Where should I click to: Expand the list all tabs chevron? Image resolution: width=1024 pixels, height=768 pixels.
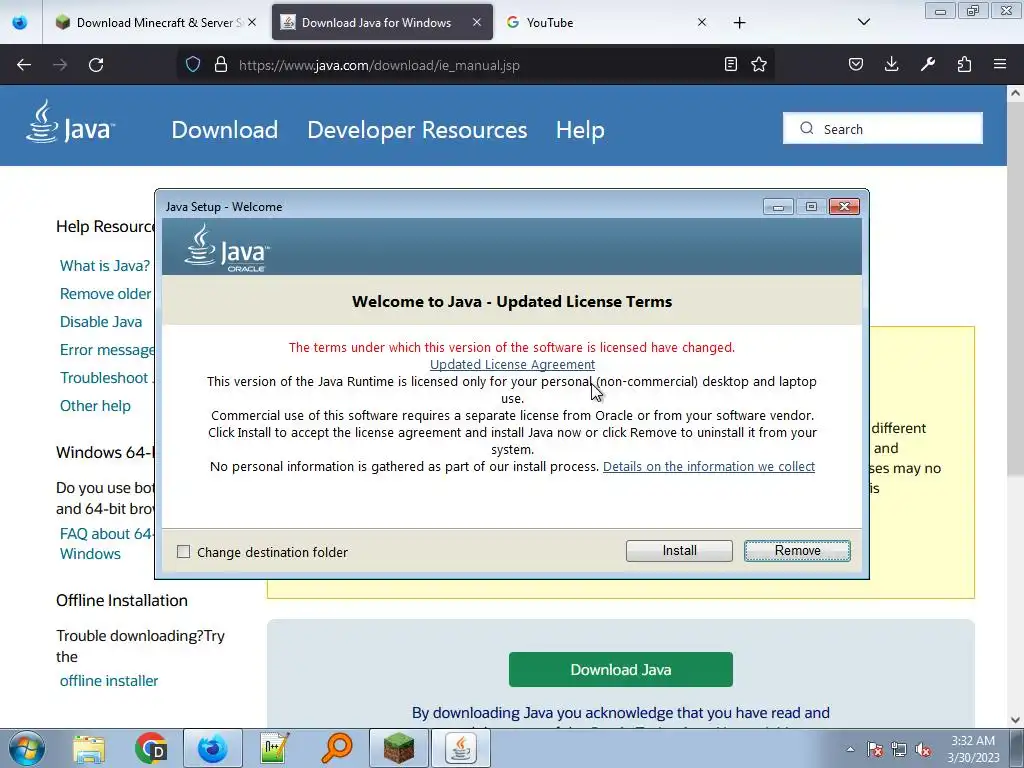pyautogui.click(x=863, y=22)
